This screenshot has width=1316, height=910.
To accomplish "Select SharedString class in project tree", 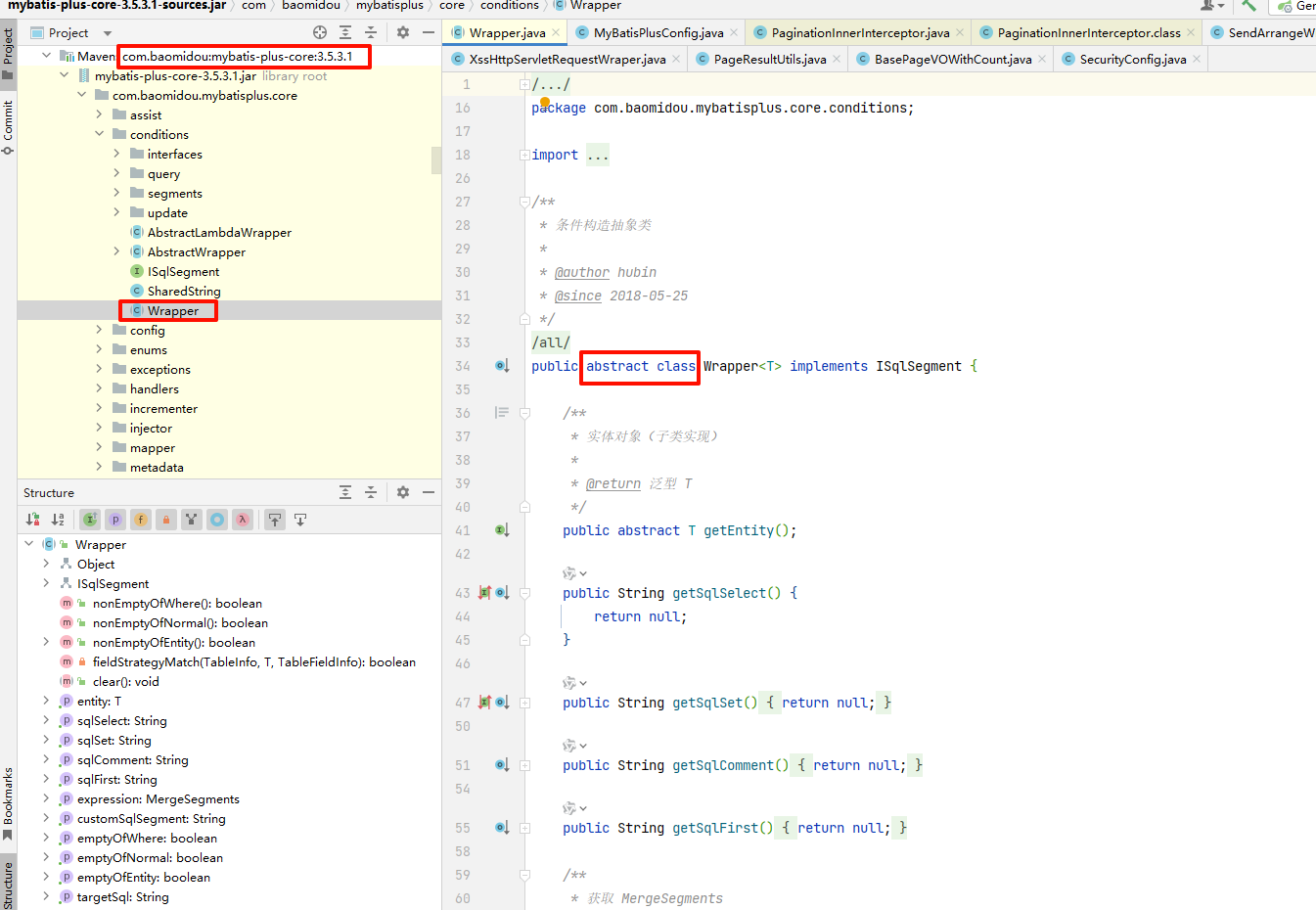I will pos(184,291).
